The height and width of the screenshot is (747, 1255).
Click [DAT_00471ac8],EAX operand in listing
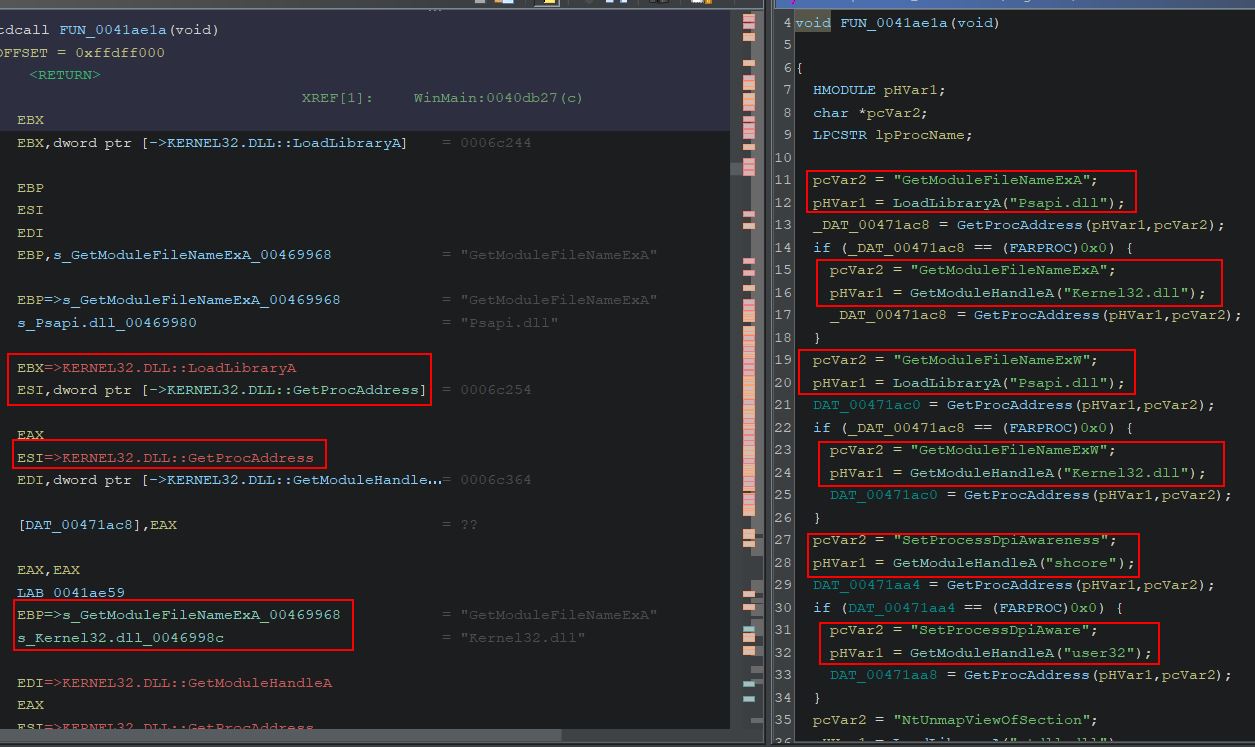[x=97, y=524]
